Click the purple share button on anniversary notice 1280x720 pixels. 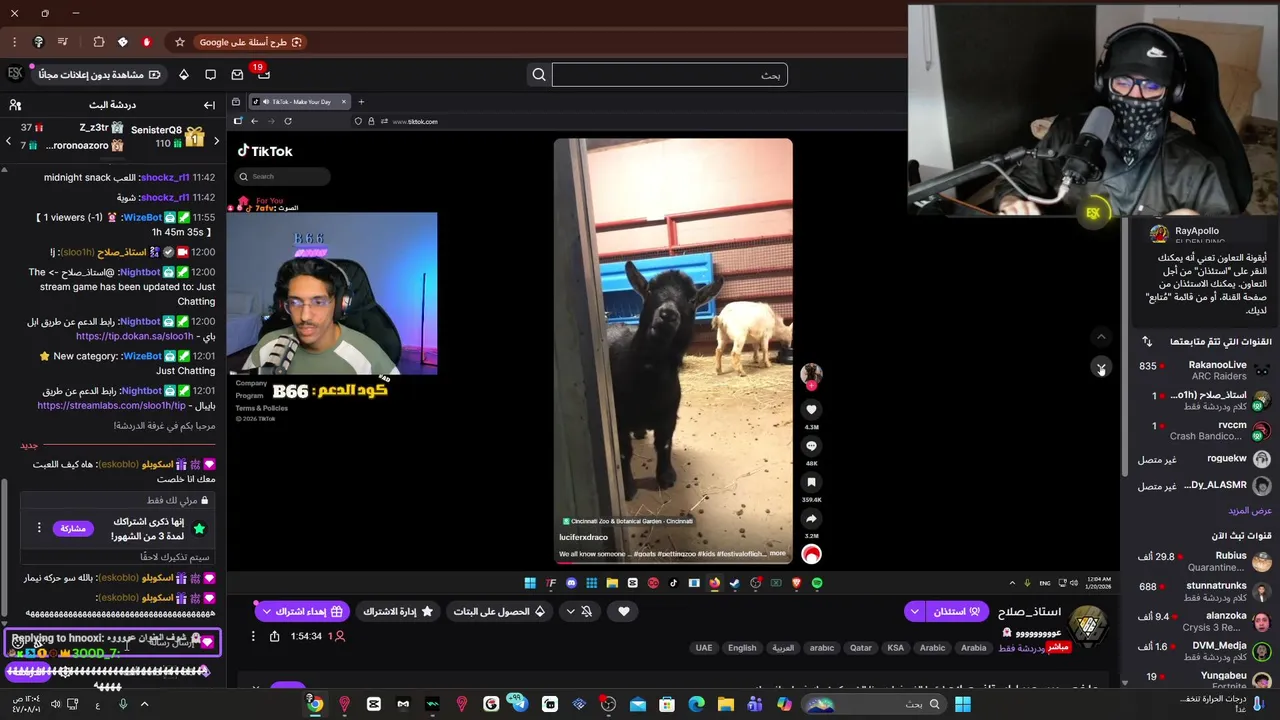73,528
